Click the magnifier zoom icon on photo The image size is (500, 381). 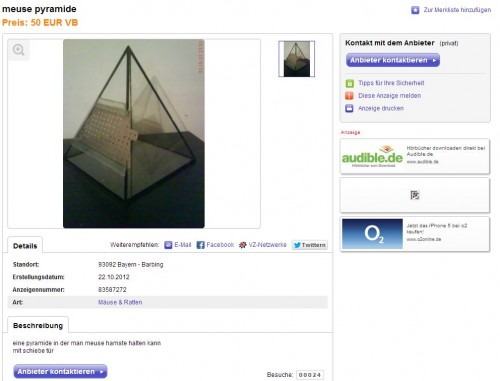tap(19, 50)
